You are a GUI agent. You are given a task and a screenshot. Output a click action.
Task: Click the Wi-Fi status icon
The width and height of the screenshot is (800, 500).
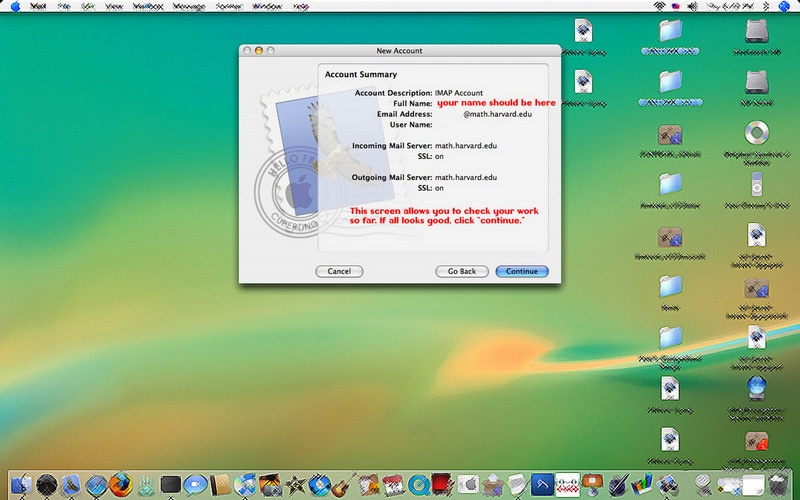[659, 6]
